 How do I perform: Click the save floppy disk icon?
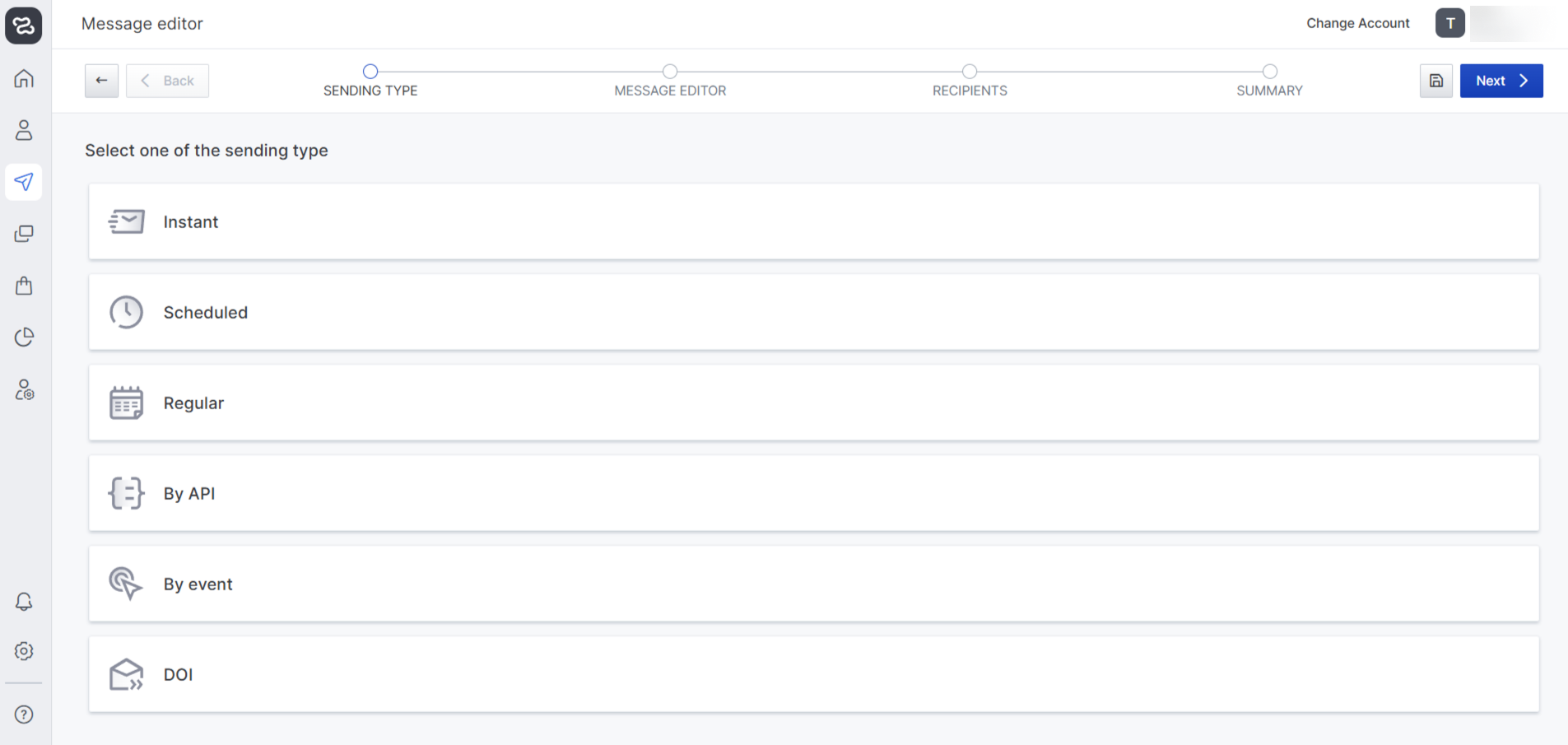click(x=1435, y=81)
